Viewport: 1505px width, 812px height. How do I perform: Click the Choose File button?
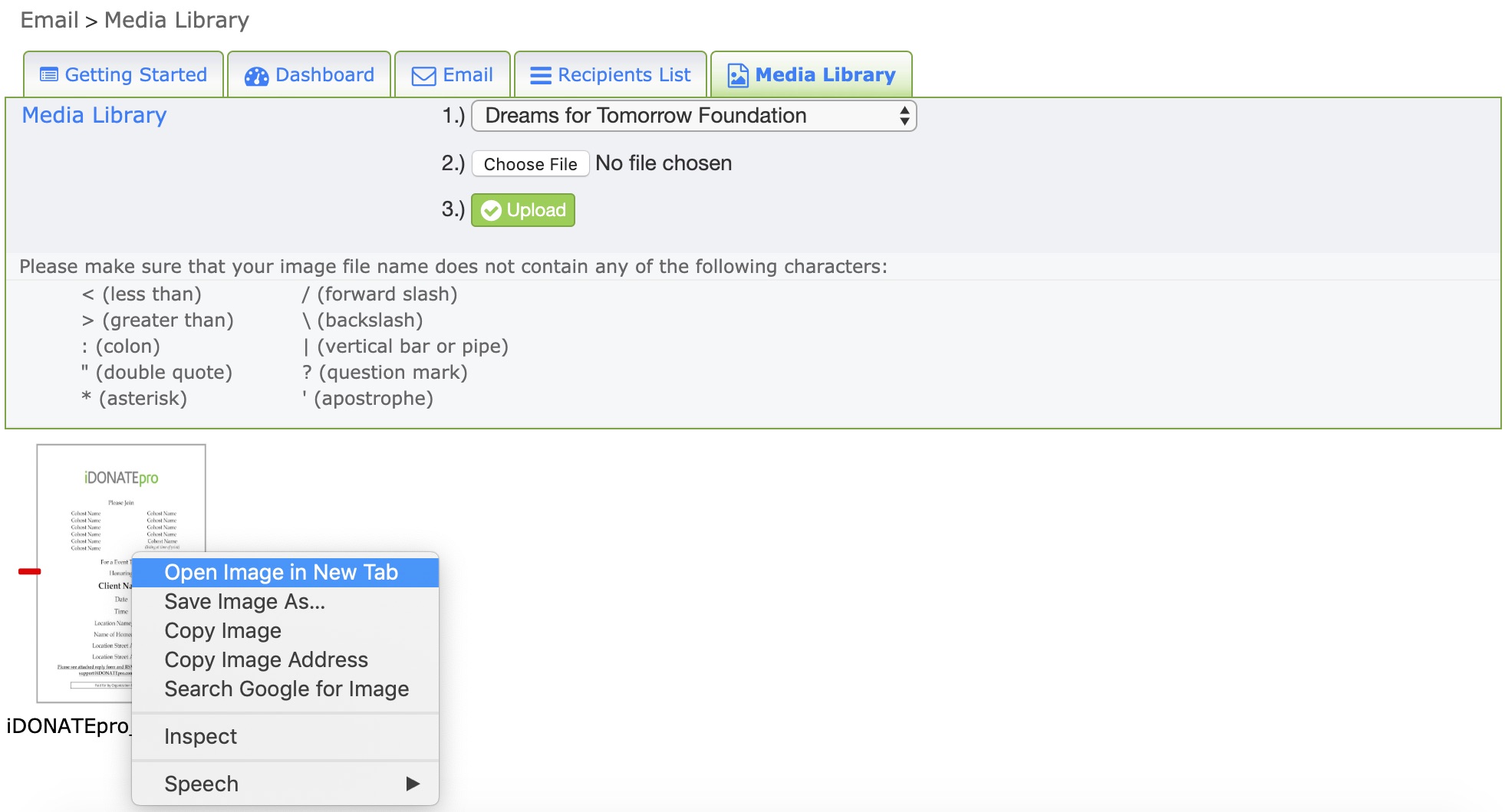[531, 164]
